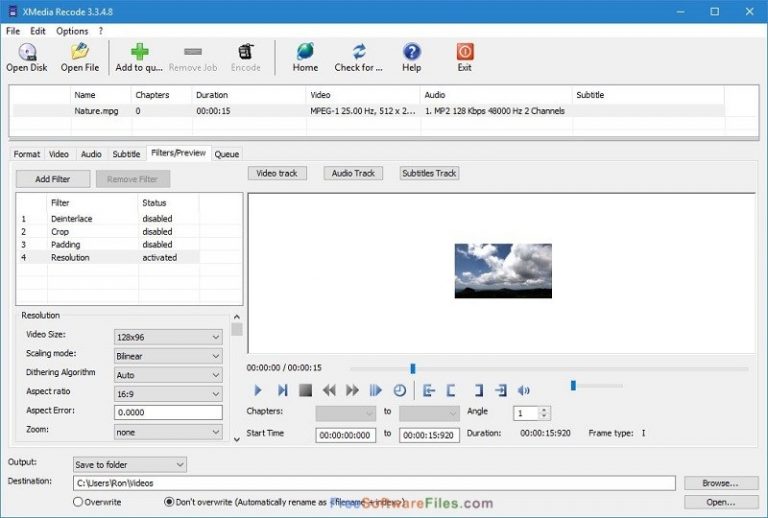The image size is (768, 518).
Task: Click the Start Time input field
Action: click(346, 435)
